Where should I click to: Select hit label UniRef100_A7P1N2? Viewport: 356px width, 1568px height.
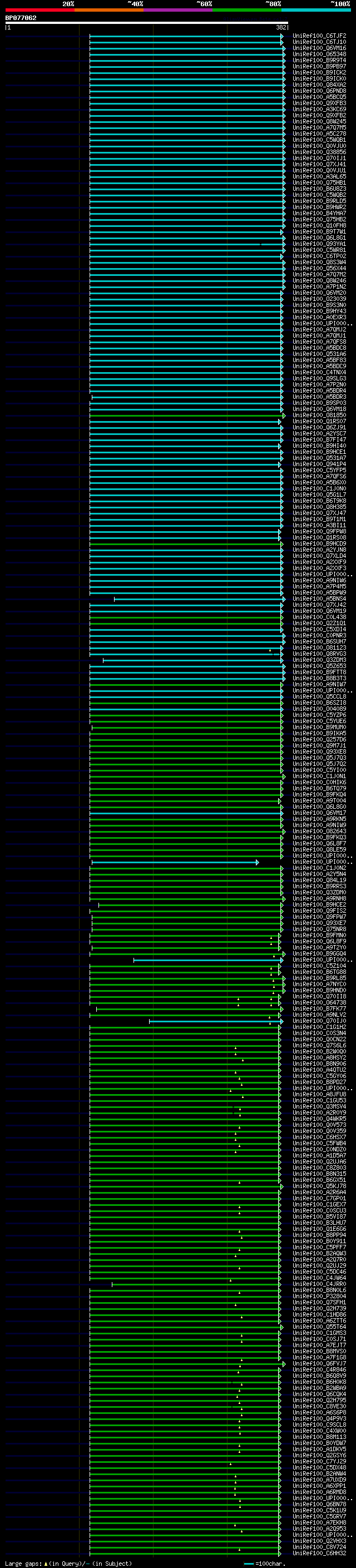[319, 286]
